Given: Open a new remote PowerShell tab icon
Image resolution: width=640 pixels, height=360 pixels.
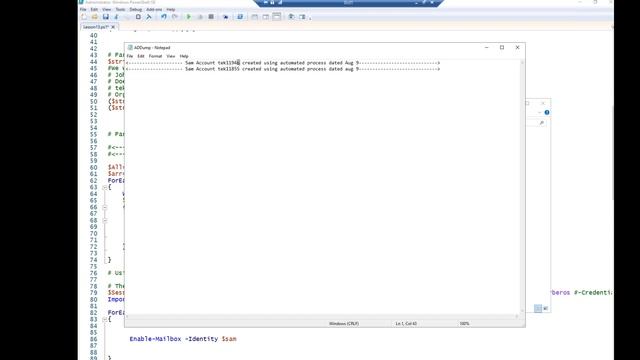Looking at the screenshot, I should 225,17.
